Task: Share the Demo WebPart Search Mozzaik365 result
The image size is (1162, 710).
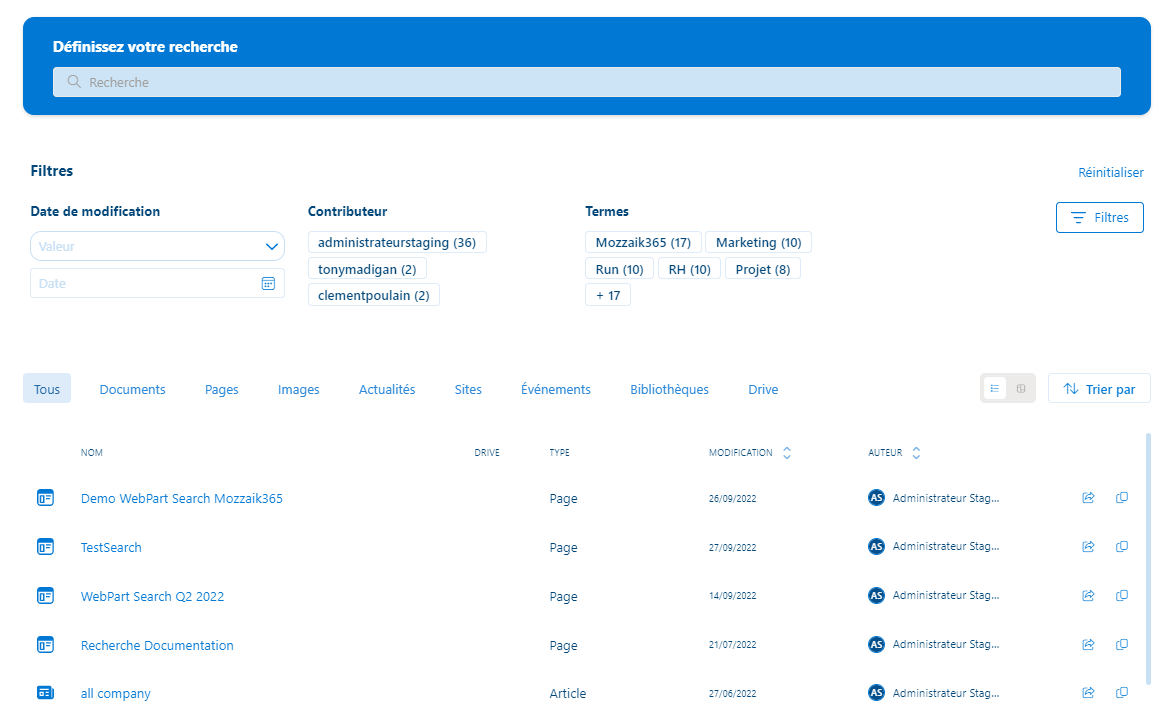Action: point(1088,497)
